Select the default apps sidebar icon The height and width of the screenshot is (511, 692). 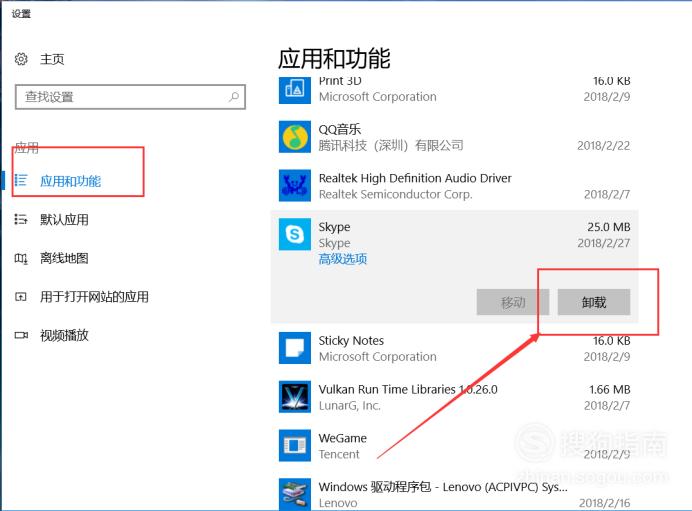21,219
